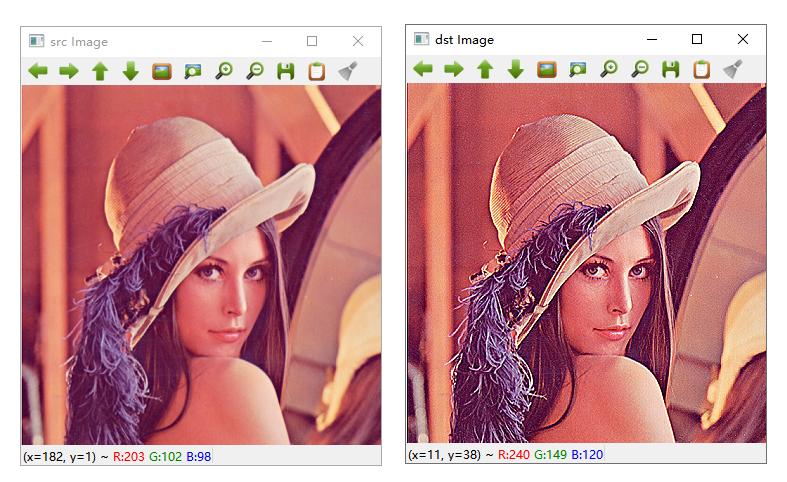787x482 pixels.
Task: Pan down in dst Image window
Action: click(x=516, y=69)
